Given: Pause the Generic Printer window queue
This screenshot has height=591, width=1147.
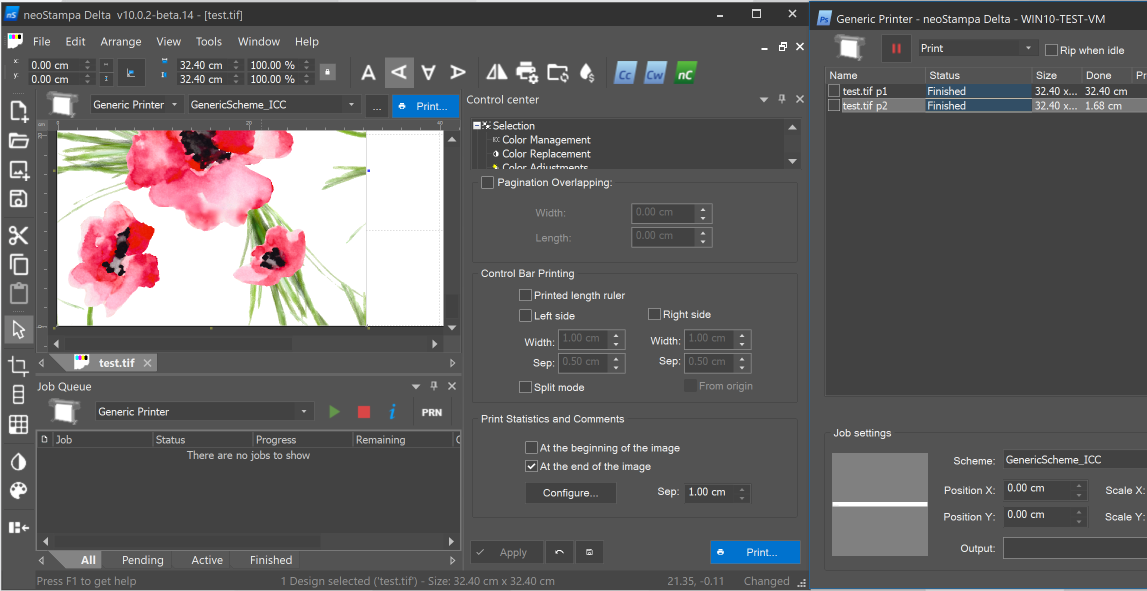Looking at the screenshot, I should tap(895, 48).
